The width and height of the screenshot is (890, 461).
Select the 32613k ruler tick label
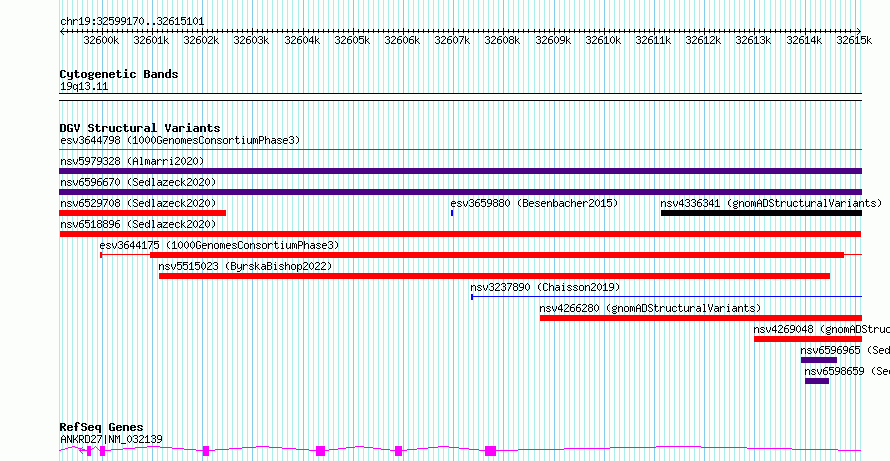(753, 40)
